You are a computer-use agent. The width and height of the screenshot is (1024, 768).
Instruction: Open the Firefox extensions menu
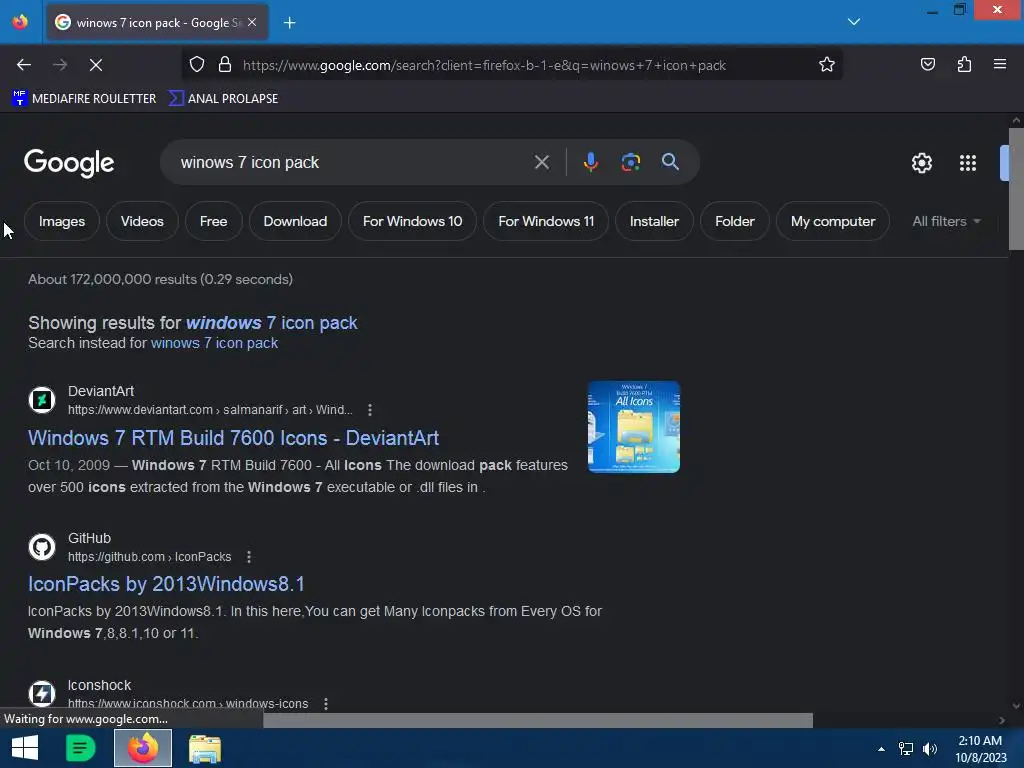[x=964, y=64]
